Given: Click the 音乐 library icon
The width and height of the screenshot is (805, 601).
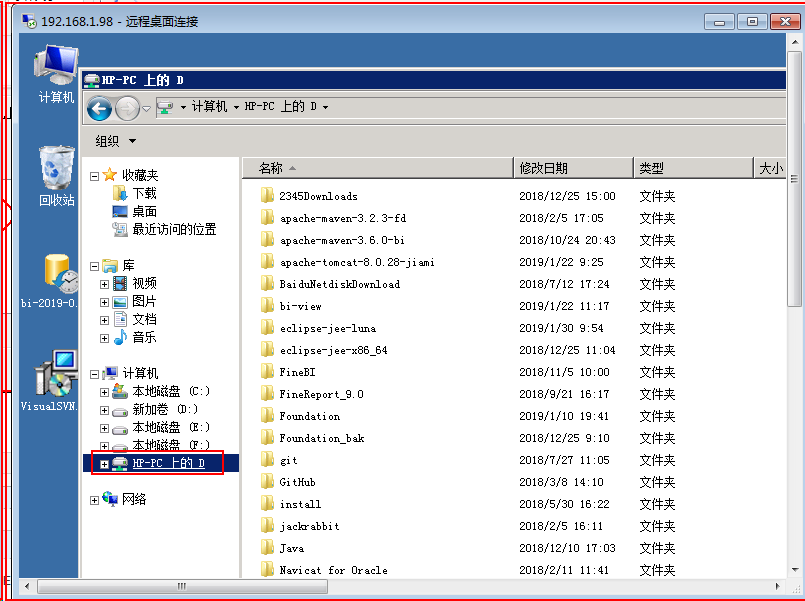Looking at the screenshot, I should point(120,337).
